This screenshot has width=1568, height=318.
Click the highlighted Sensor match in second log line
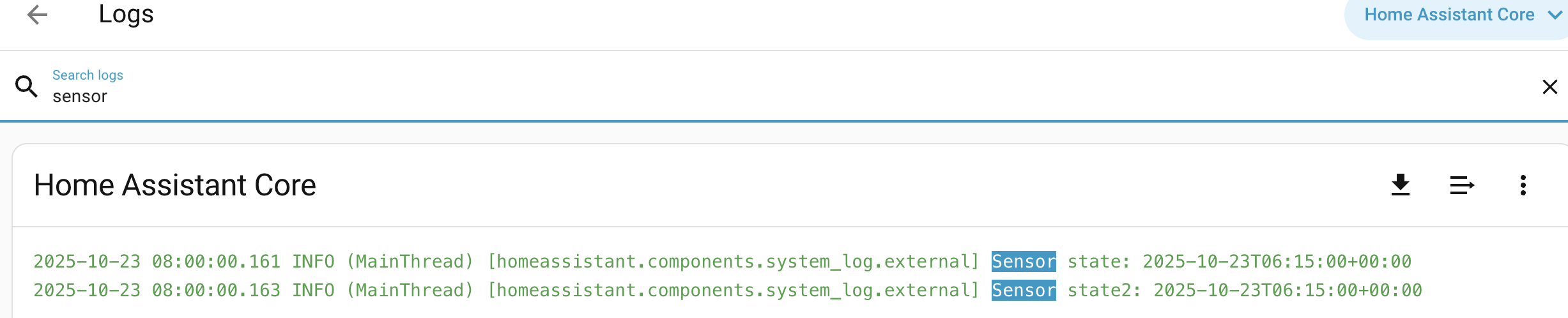(x=1023, y=291)
